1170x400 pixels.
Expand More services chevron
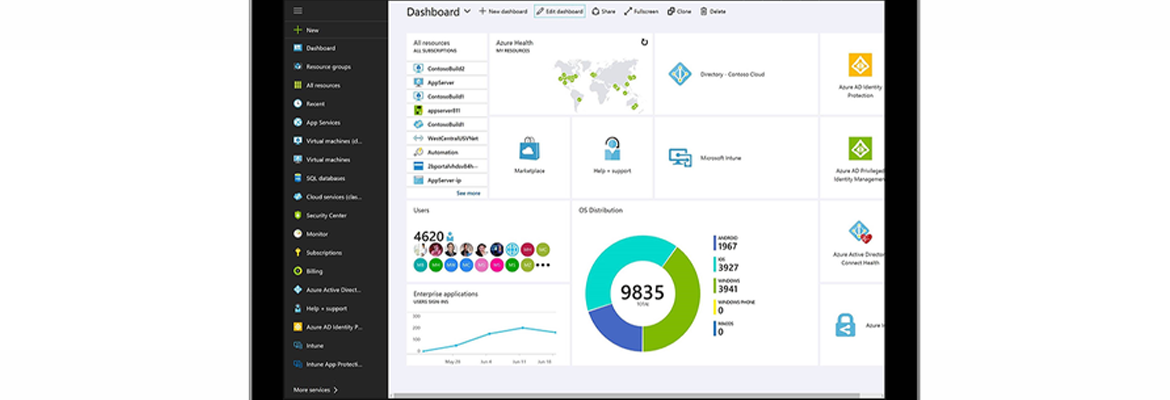point(335,390)
